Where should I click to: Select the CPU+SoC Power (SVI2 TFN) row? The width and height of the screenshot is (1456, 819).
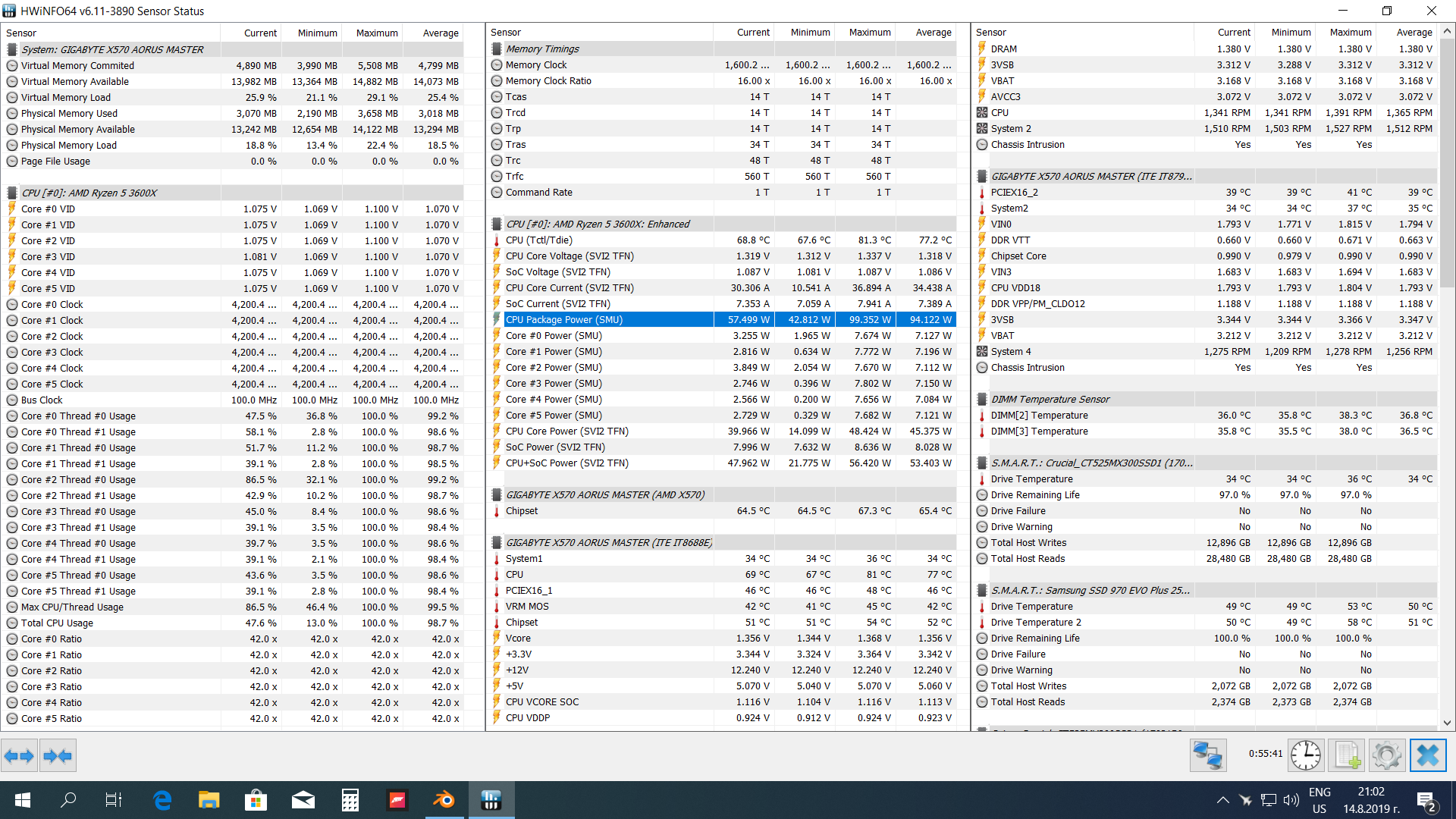coord(721,463)
